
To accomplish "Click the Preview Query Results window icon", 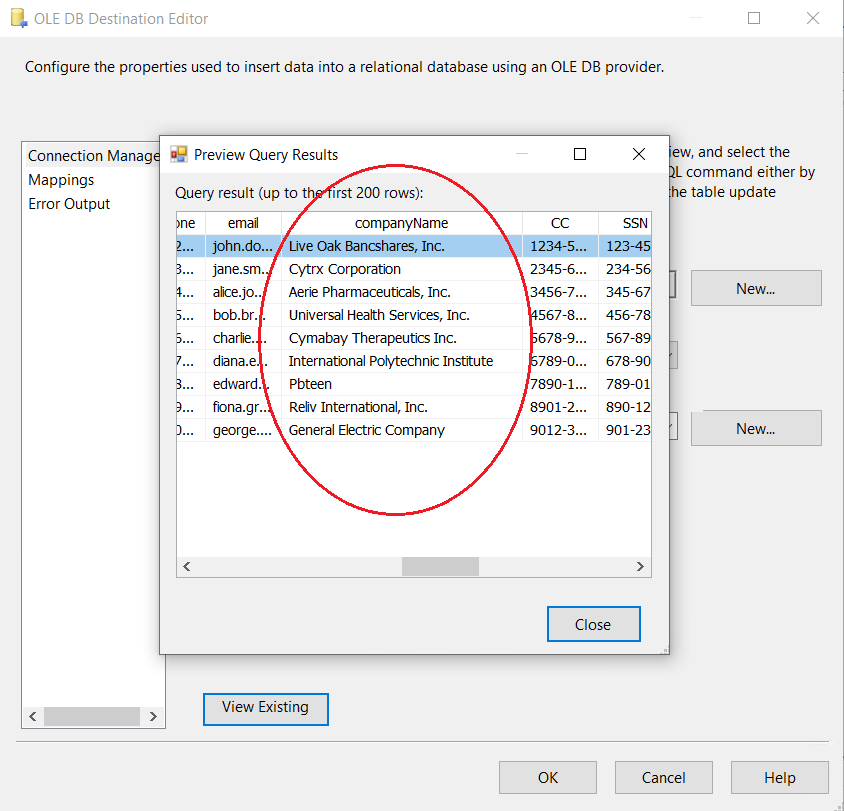I will pos(179,154).
